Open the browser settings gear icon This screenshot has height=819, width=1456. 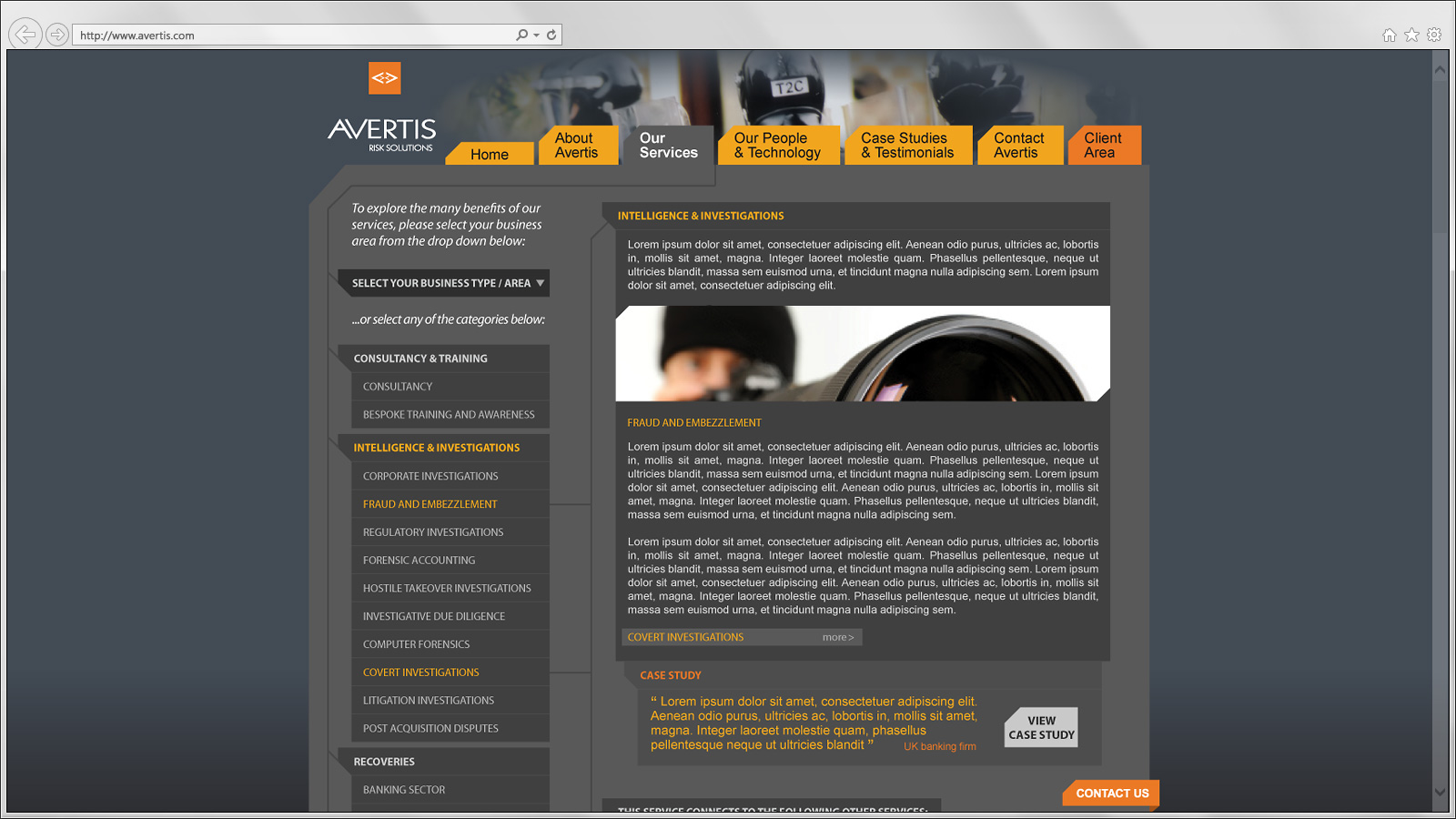click(x=1434, y=35)
